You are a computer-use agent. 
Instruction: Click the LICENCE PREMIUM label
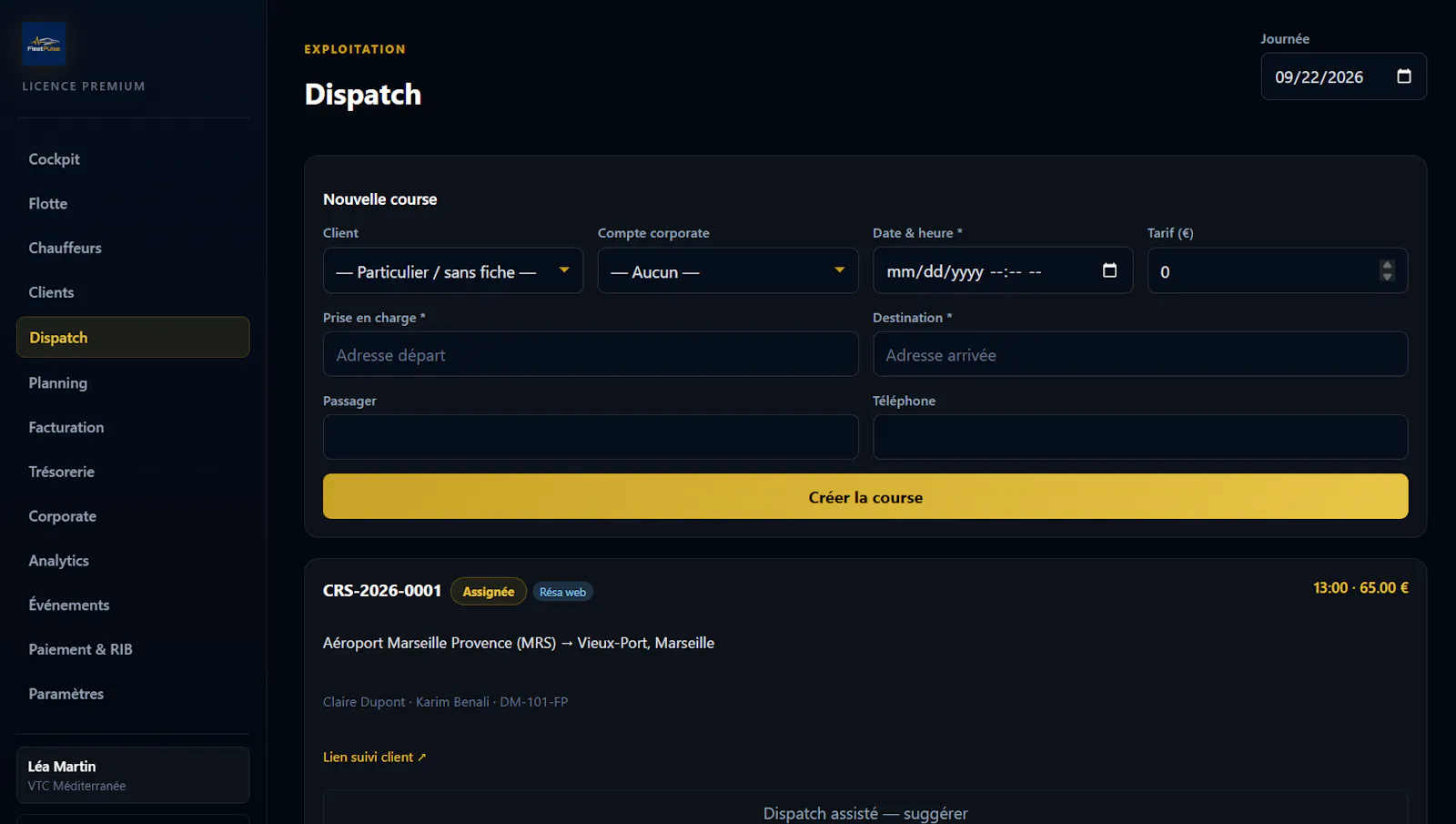click(84, 86)
